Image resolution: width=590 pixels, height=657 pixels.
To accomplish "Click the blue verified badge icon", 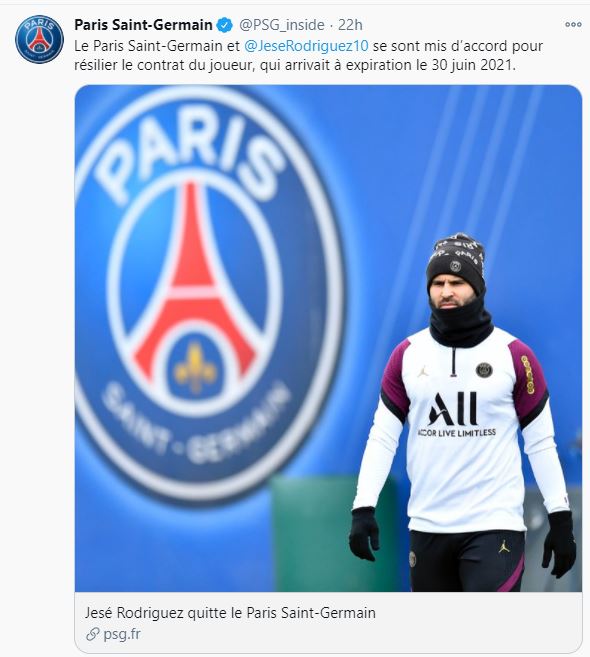I will click(x=224, y=25).
